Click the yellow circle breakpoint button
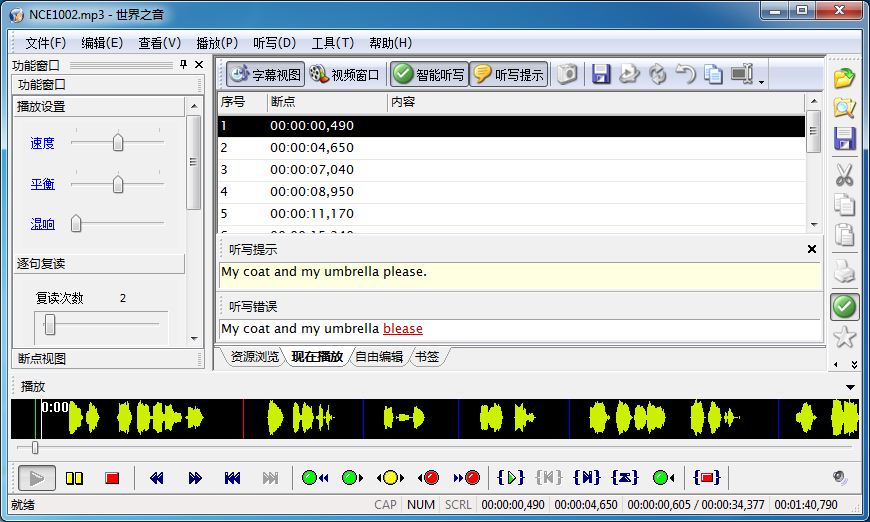Viewport: 870px width, 522px height. click(391, 478)
